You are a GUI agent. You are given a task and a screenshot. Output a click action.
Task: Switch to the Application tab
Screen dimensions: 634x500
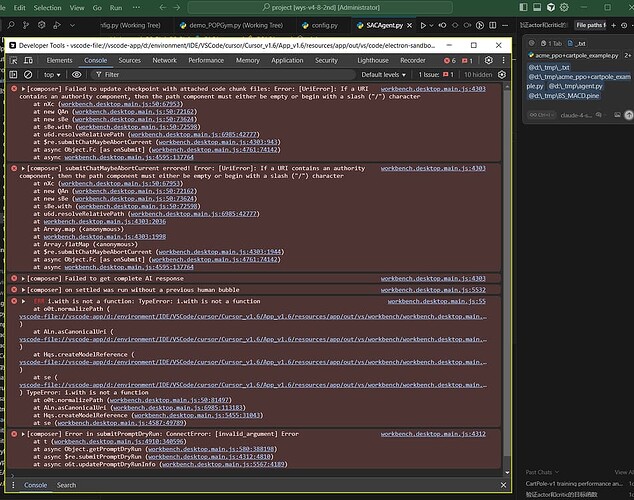click(287, 60)
